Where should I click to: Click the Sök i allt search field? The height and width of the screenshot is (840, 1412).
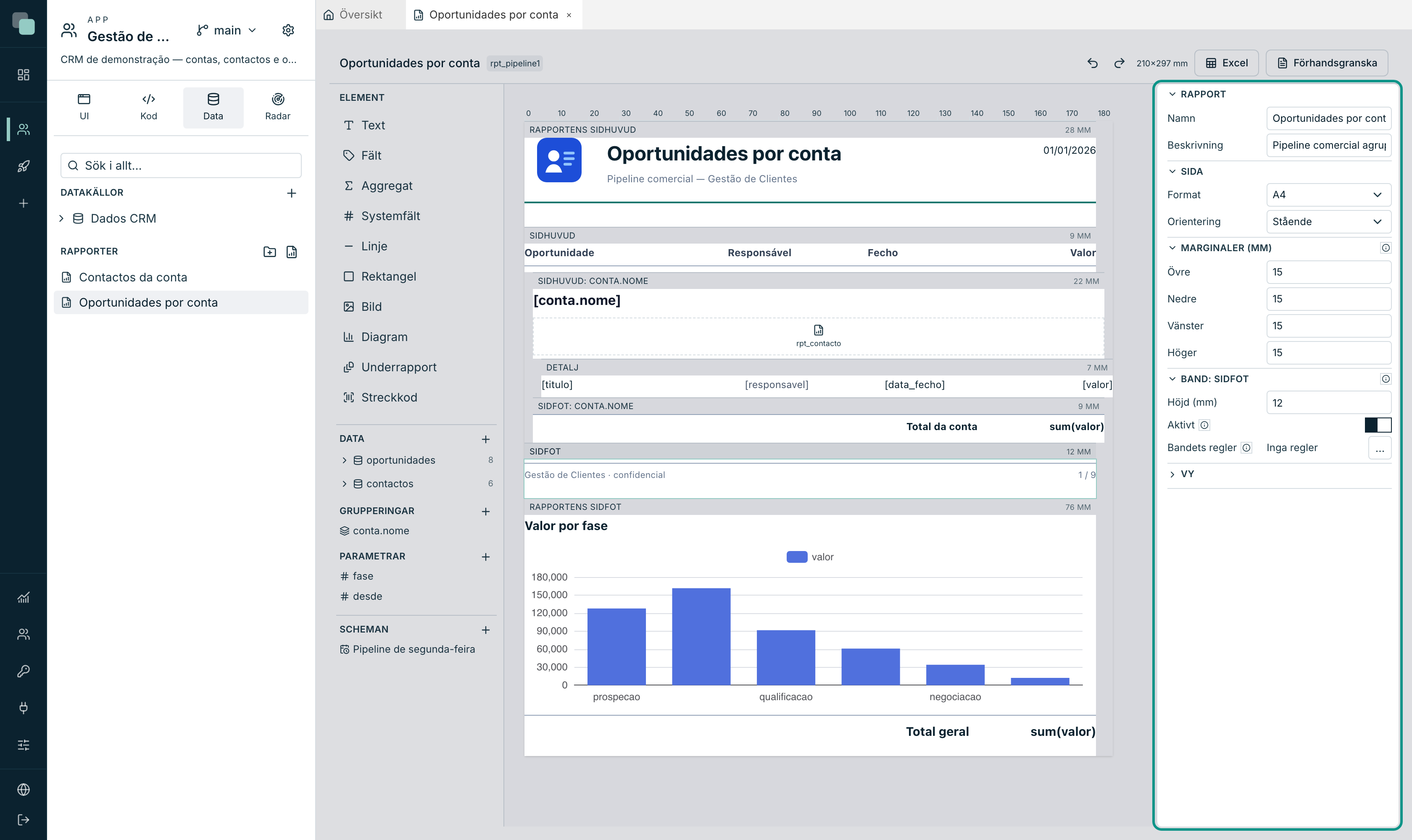coord(181,165)
